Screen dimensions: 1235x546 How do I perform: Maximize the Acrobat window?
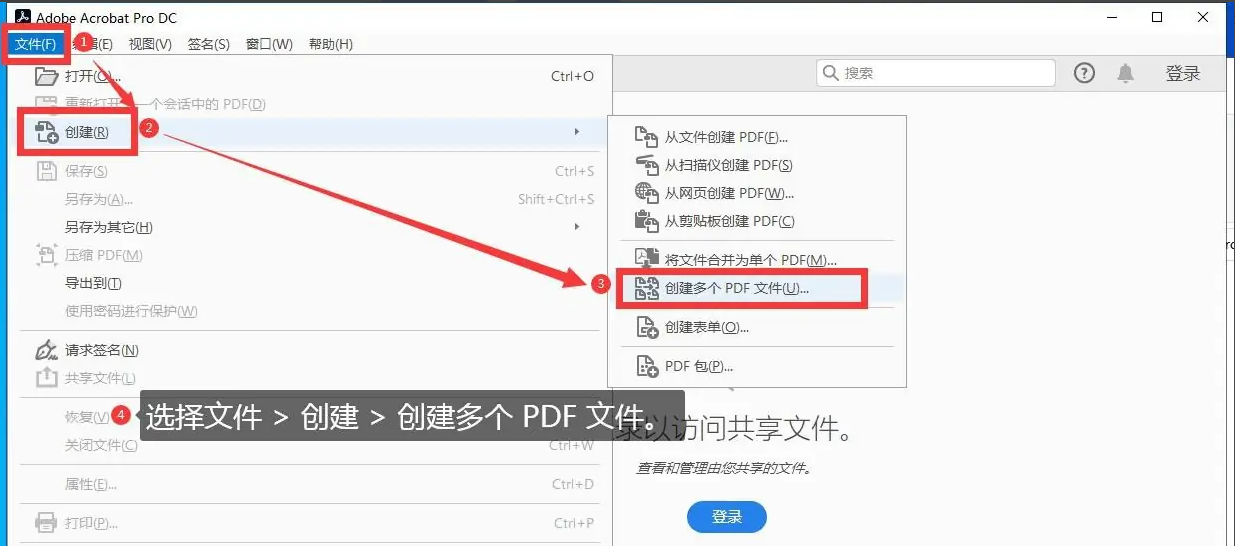(x=1157, y=17)
